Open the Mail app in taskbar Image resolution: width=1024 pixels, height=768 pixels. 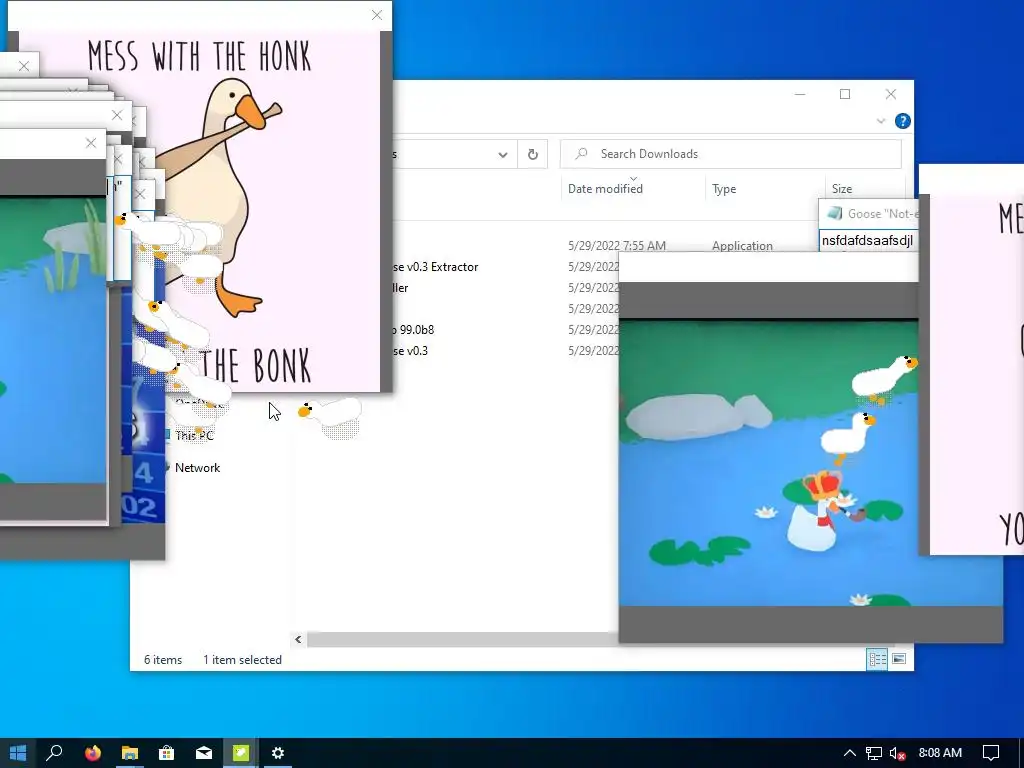coord(204,753)
